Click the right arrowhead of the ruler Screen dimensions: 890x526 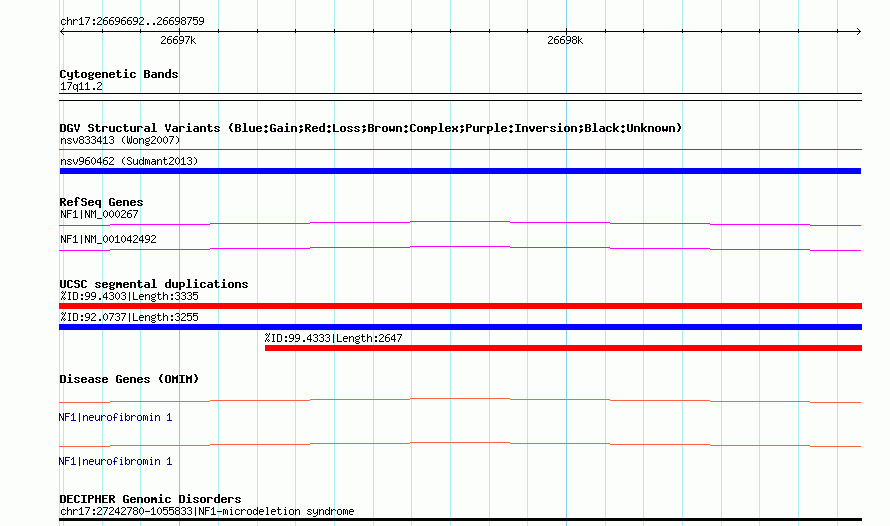pyautogui.click(x=859, y=32)
